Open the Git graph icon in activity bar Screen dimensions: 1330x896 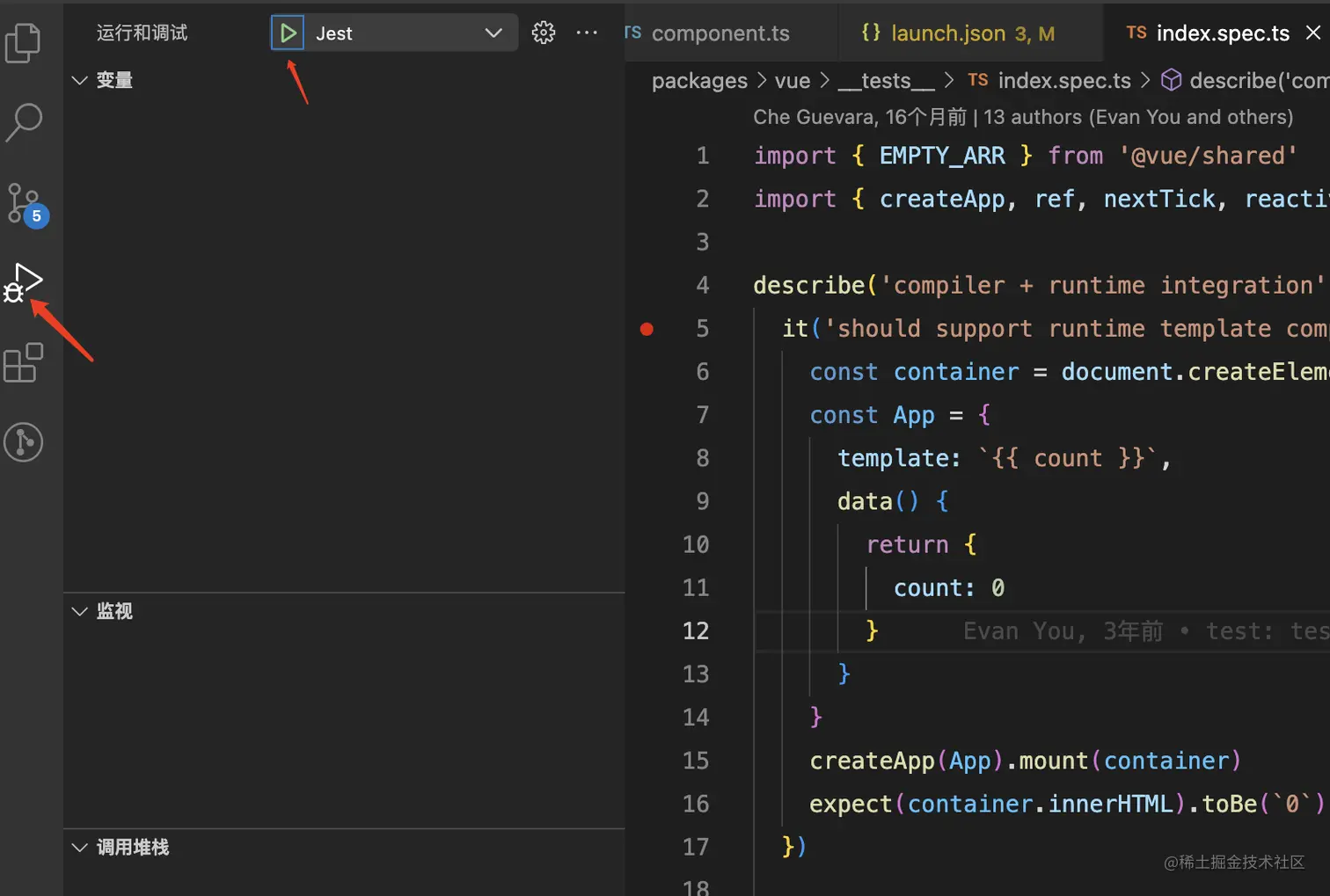pos(24,442)
